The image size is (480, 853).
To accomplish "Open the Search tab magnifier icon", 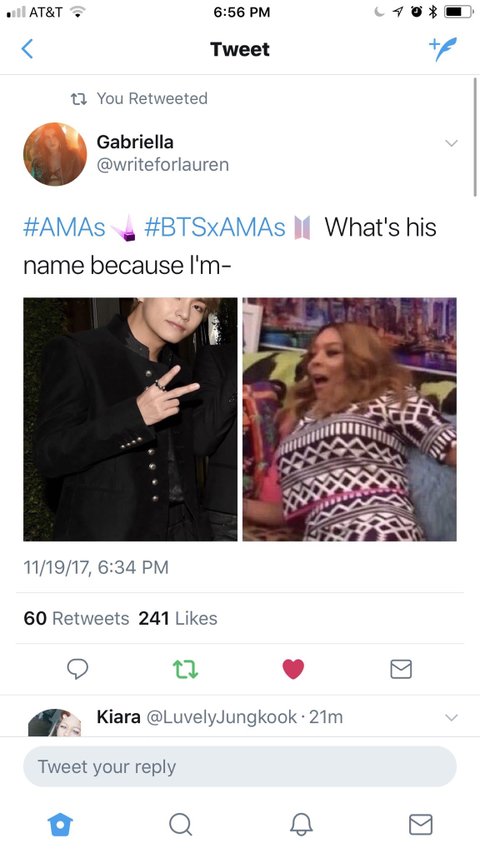I will pyautogui.click(x=180, y=824).
